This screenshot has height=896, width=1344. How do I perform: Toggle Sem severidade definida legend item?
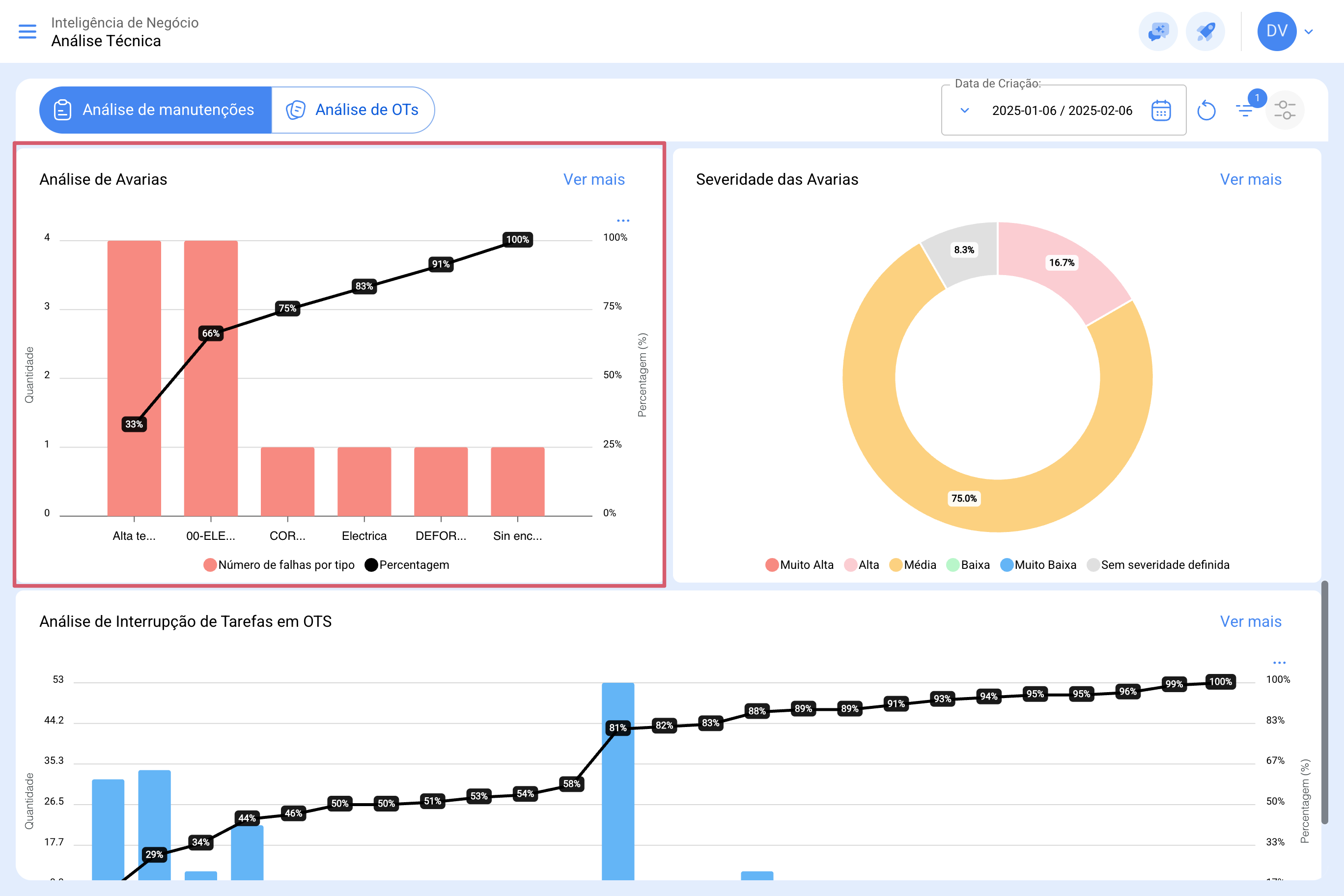click(x=1158, y=564)
